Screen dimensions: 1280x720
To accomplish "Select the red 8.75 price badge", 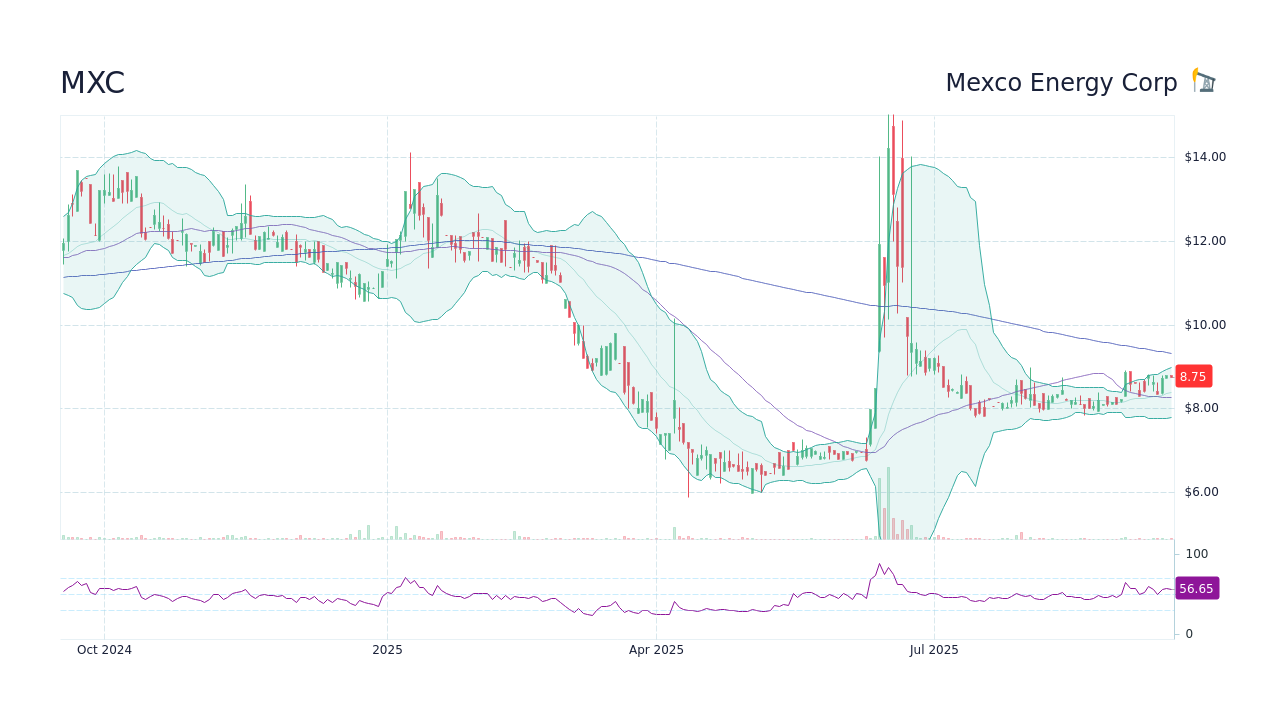I will (1192, 376).
